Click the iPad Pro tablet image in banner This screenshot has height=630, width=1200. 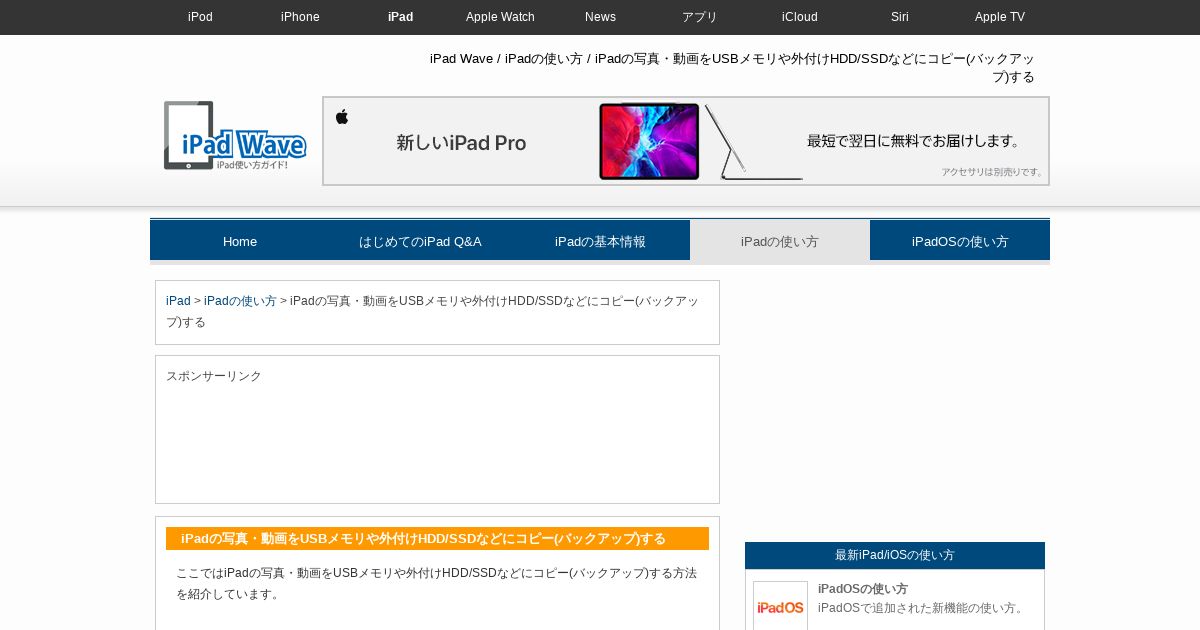(649, 141)
